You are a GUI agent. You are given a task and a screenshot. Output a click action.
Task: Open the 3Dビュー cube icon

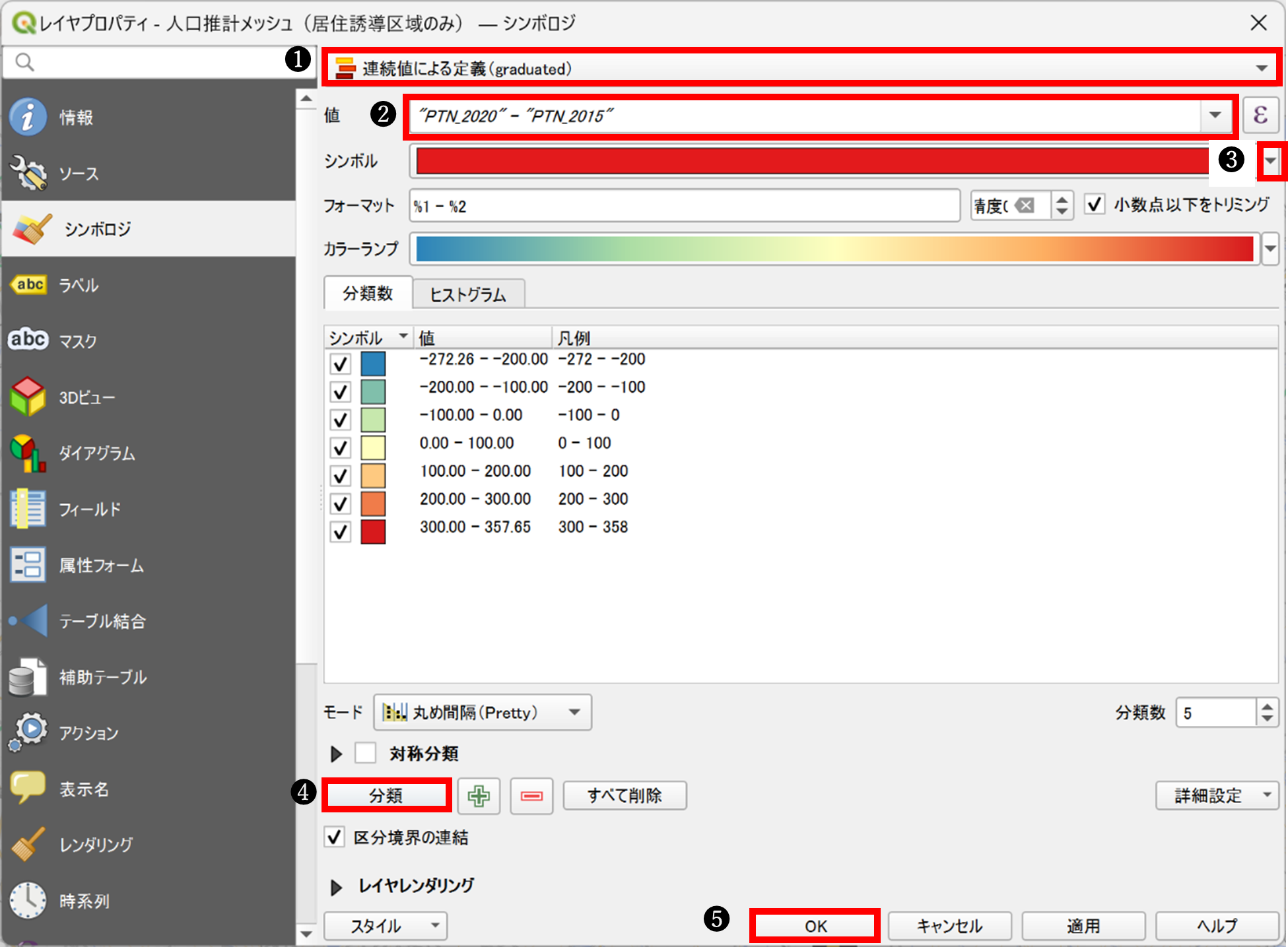click(x=28, y=397)
